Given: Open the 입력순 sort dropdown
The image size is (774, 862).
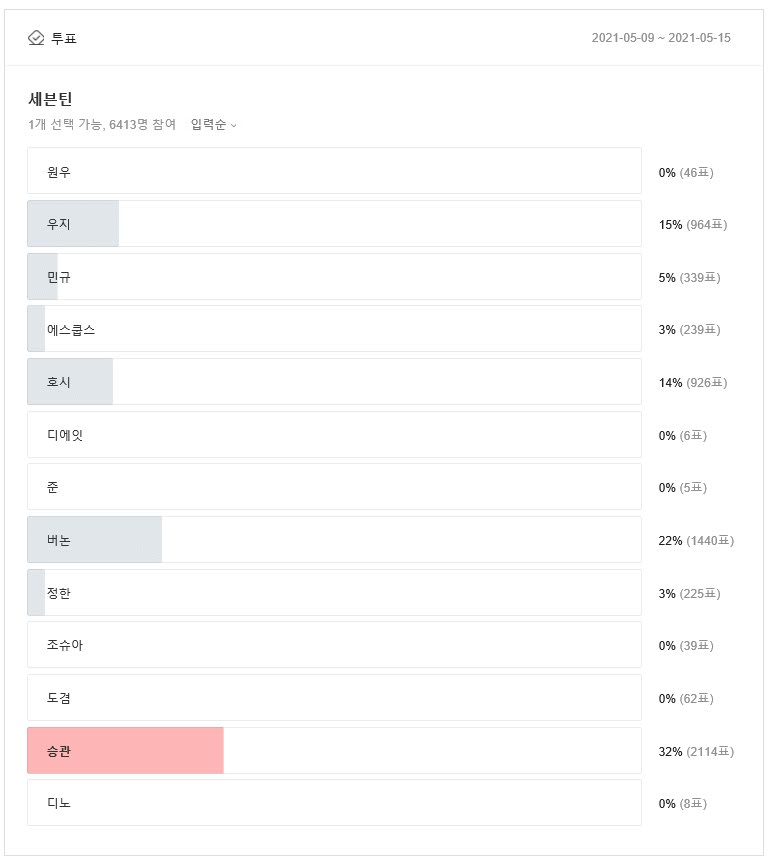Looking at the screenshot, I should pyautogui.click(x=214, y=125).
